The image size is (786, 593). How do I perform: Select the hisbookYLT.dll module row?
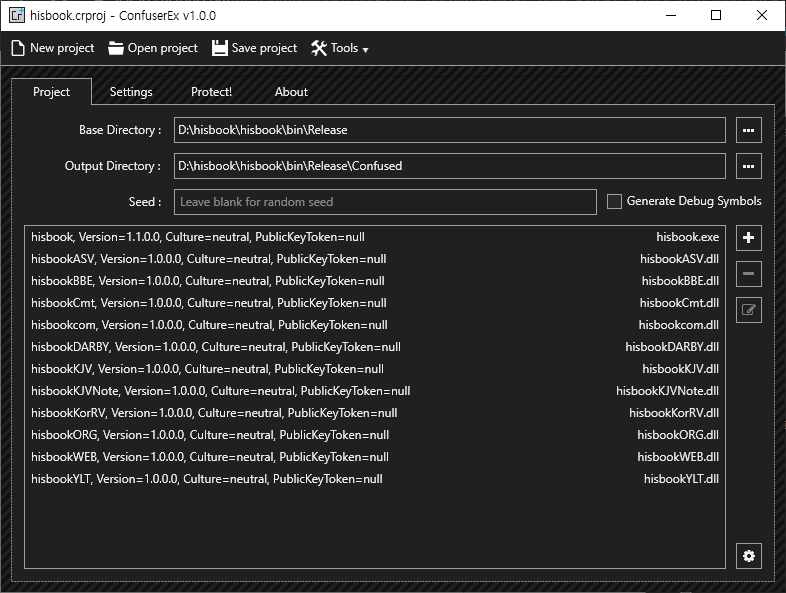[374, 479]
